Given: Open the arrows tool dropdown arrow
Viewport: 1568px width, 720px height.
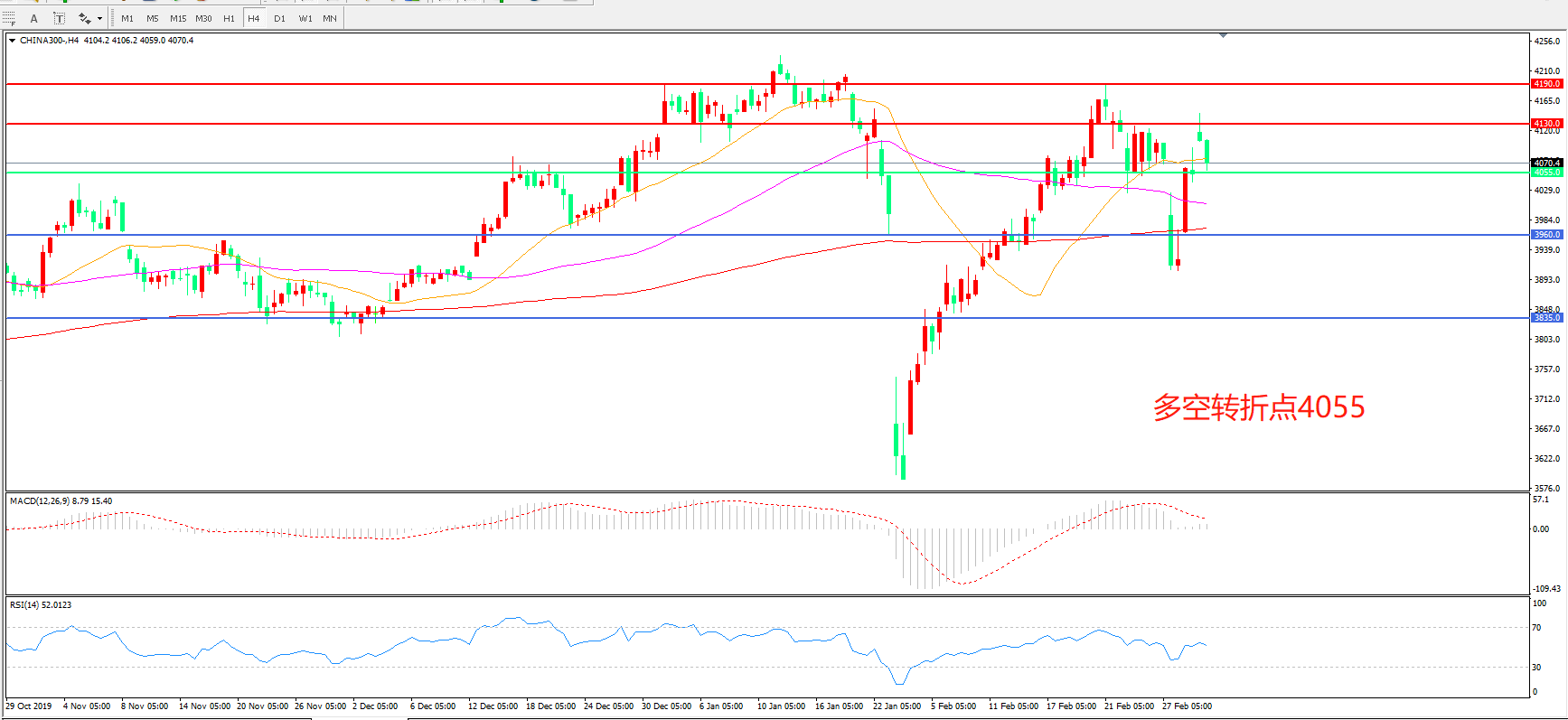Looking at the screenshot, I should pos(99,18).
